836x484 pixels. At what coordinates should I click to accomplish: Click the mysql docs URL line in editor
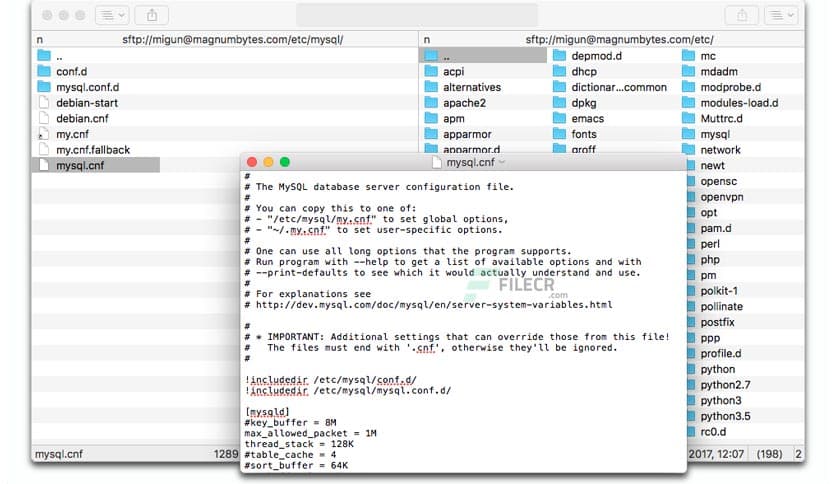(429, 305)
